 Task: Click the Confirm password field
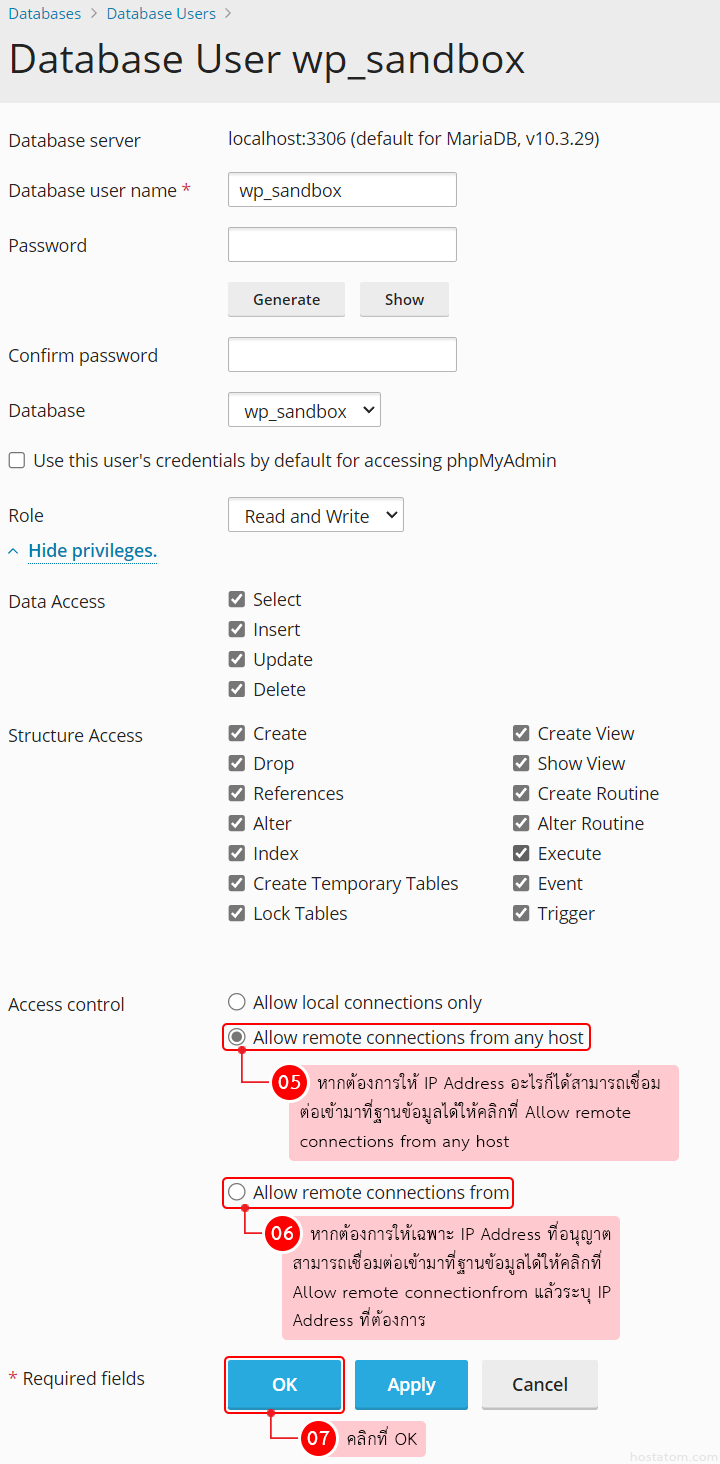(342, 355)
